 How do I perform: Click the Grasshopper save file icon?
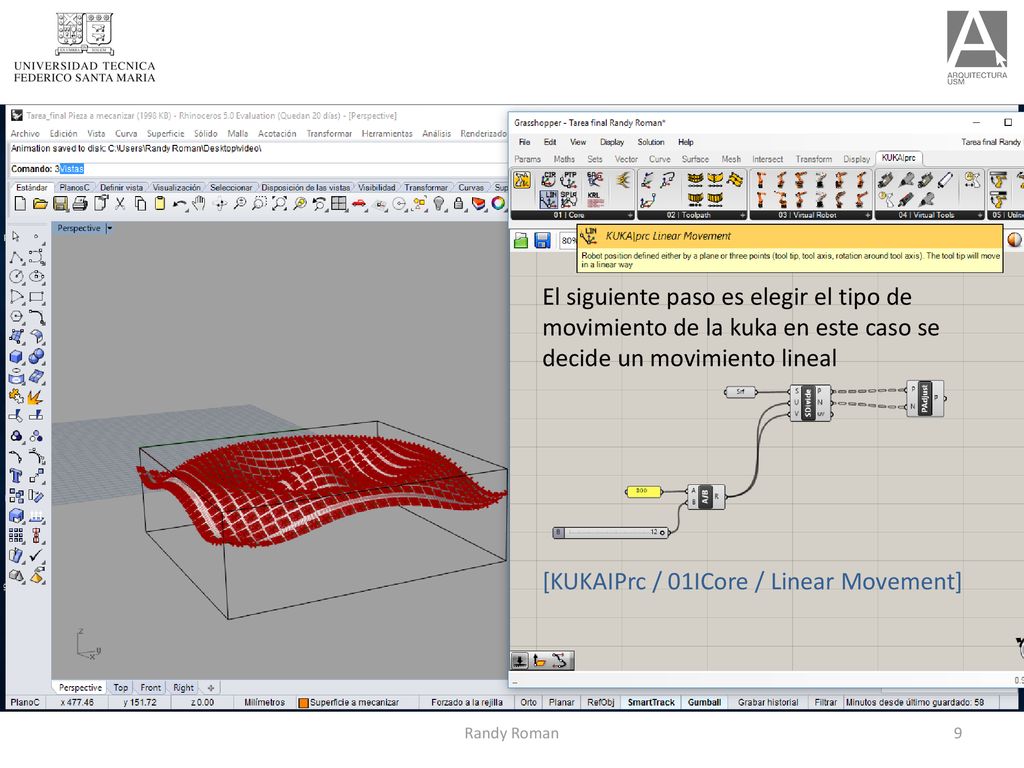click(x=542, y=240)
